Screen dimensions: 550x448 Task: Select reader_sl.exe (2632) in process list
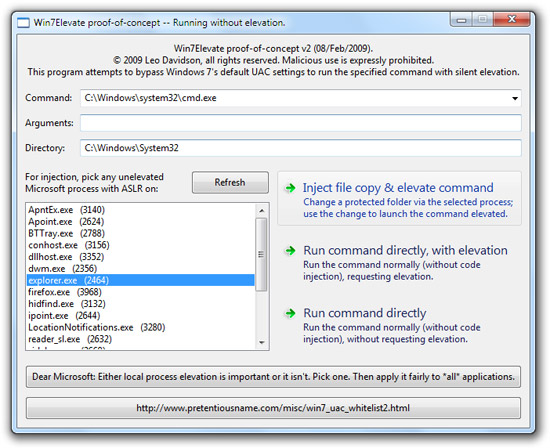click(141, 339)
